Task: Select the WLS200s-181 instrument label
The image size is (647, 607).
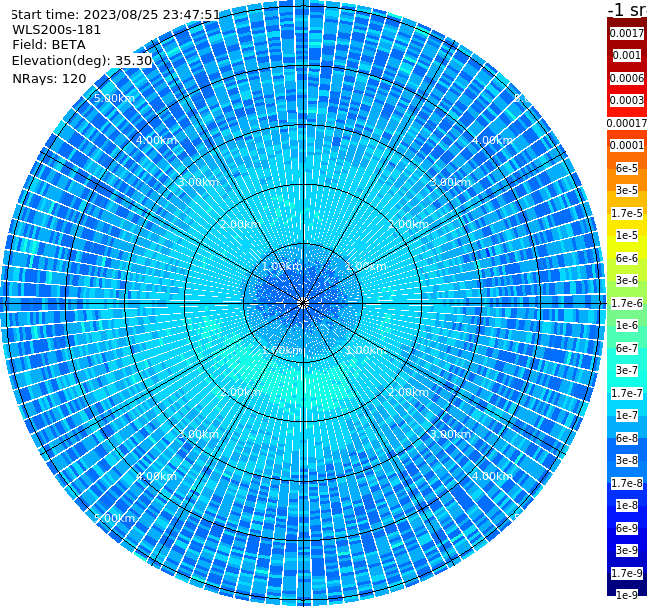Action: (x=57, y=30)
